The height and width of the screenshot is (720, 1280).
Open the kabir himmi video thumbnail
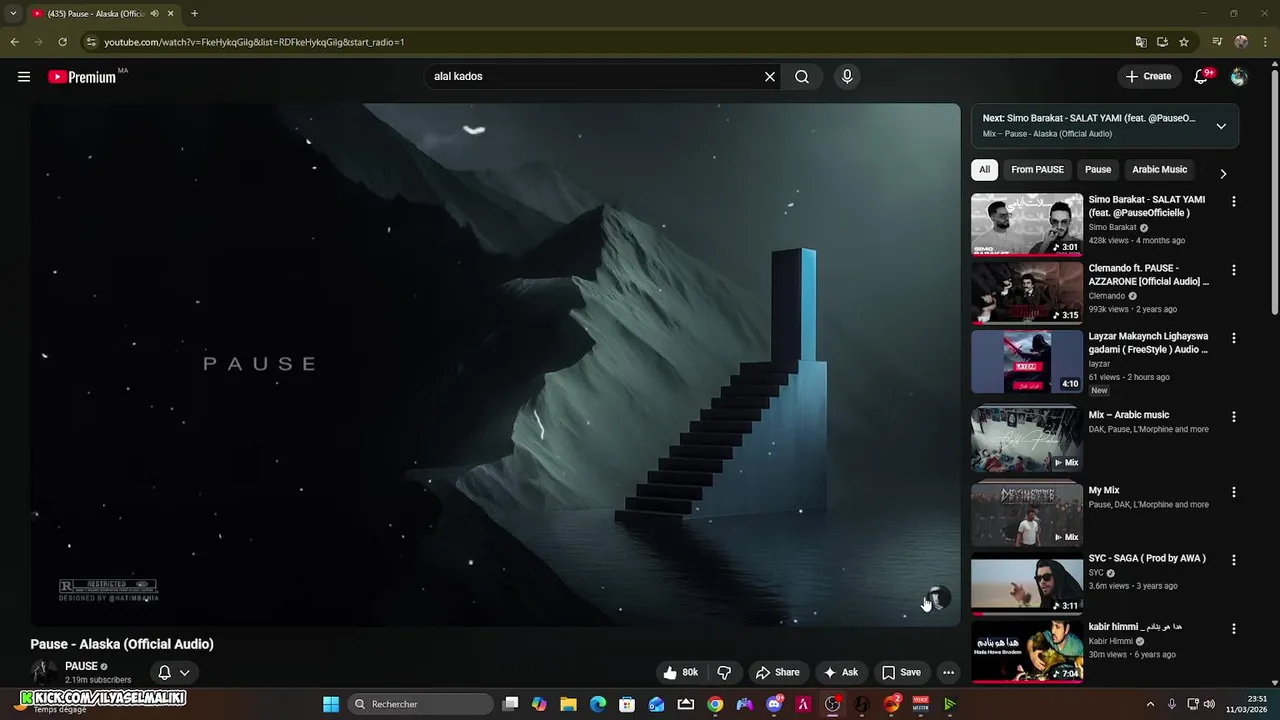[x=1027, y=651]
